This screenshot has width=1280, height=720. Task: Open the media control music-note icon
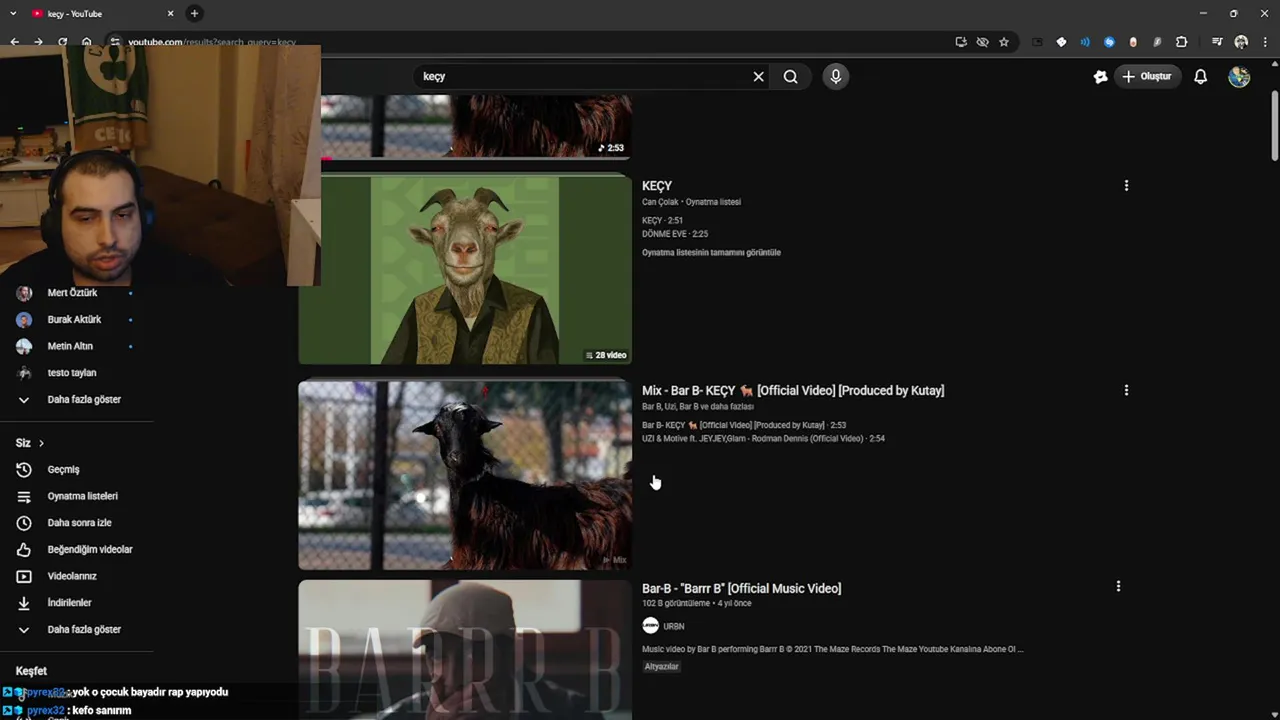coord(1217,42)
